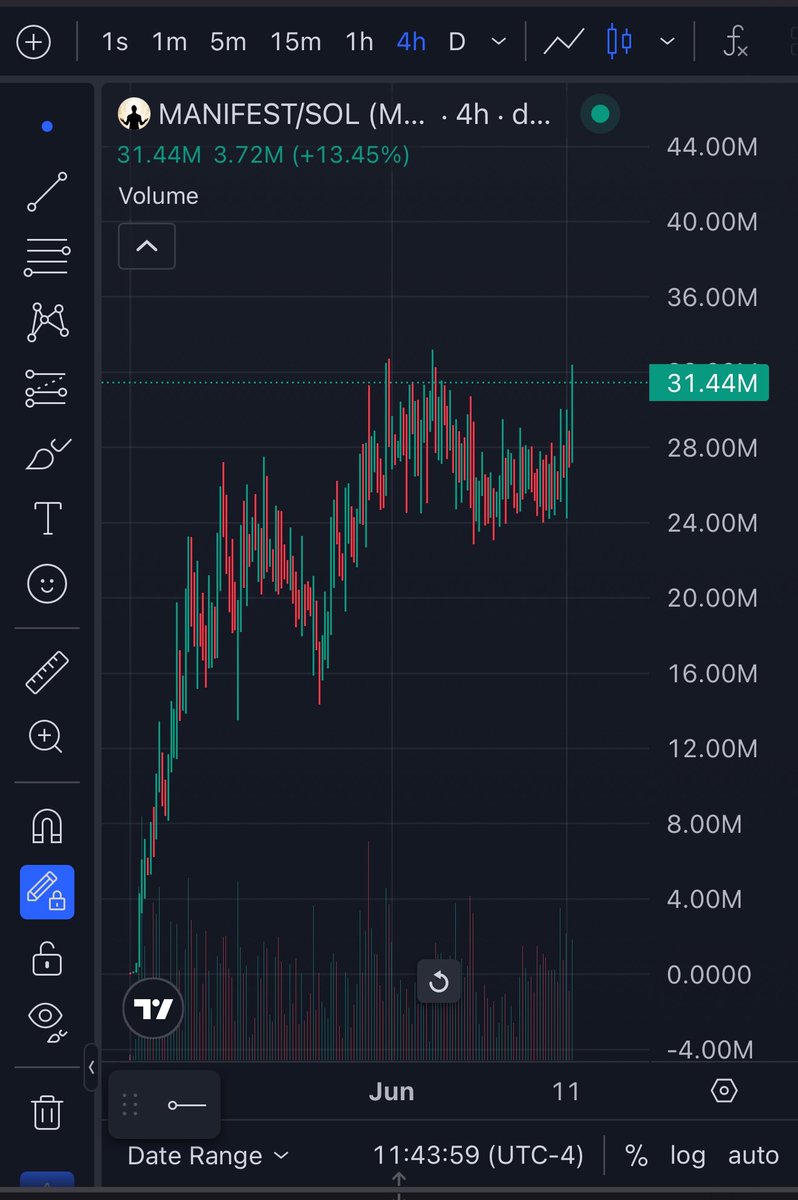This screenshot has width=798, height=1200.
Task: Click the 4h interval in chart legend
Action: pyautogui.click(x=472, y=114)
